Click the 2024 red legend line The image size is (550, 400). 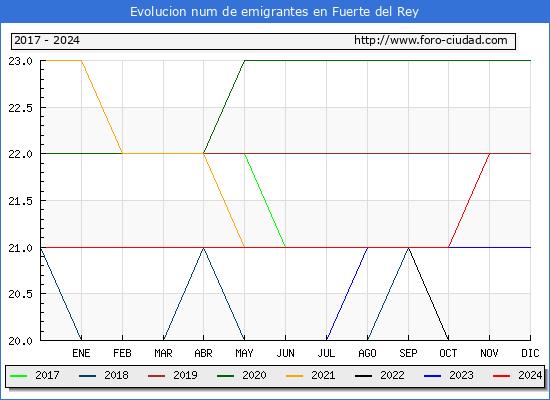(501, 376)
